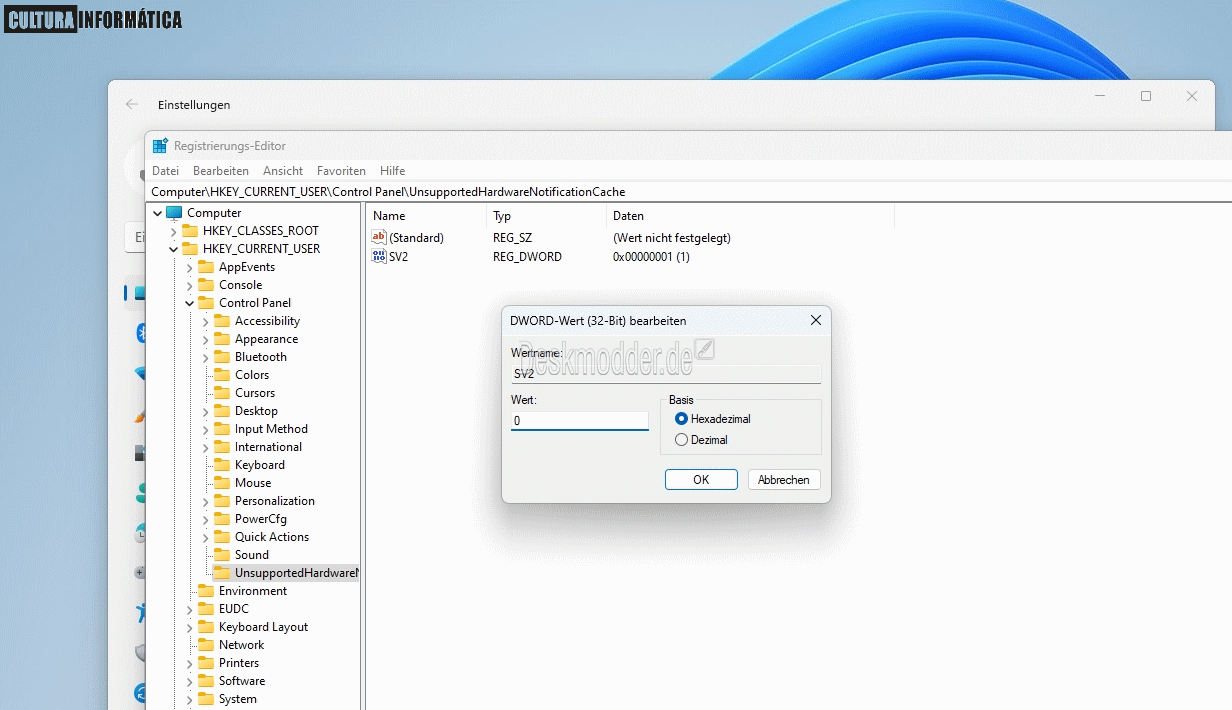Click Abbrechen in the DWORD dialog
The height and width of the screenshot is (710, 1232).
(784, 480)
